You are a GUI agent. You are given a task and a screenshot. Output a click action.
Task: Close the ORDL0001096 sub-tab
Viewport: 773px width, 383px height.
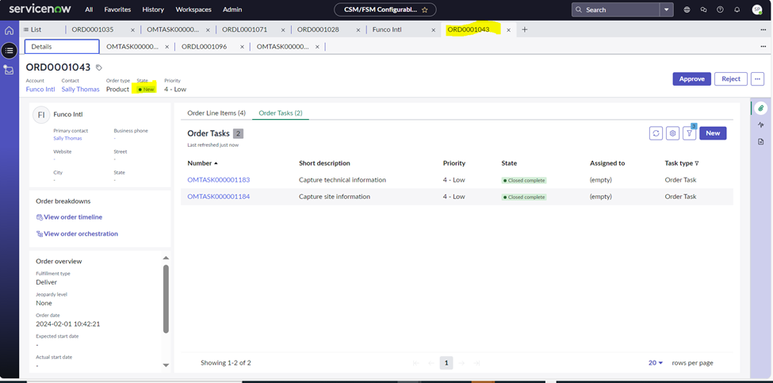(242, 47)
